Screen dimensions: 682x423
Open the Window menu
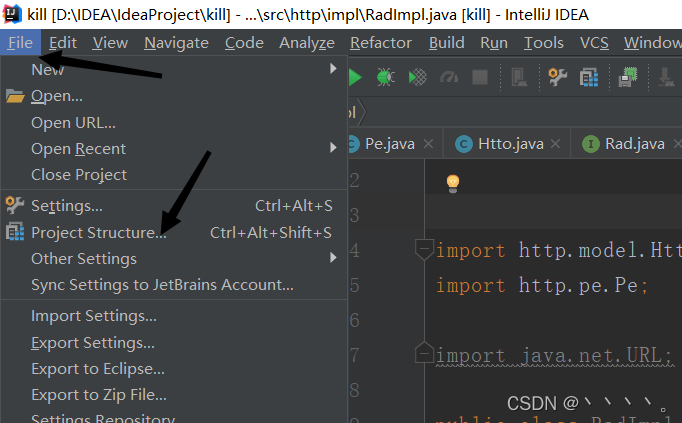point(652,43)
